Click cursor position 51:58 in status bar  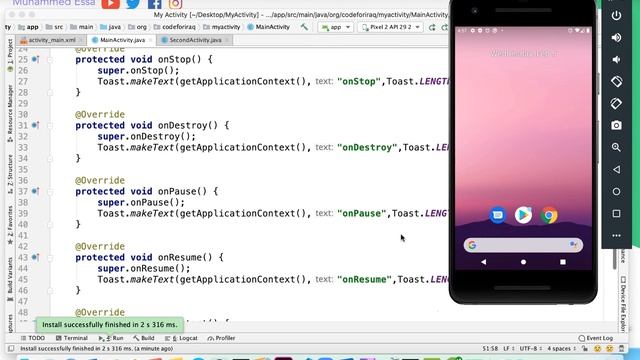pyautogui.click(x=490, y=349)
